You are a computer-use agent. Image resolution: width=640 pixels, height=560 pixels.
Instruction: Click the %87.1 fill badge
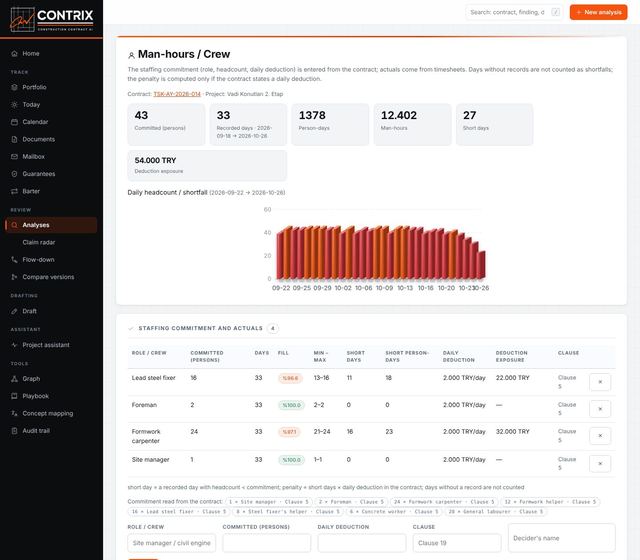289,432
